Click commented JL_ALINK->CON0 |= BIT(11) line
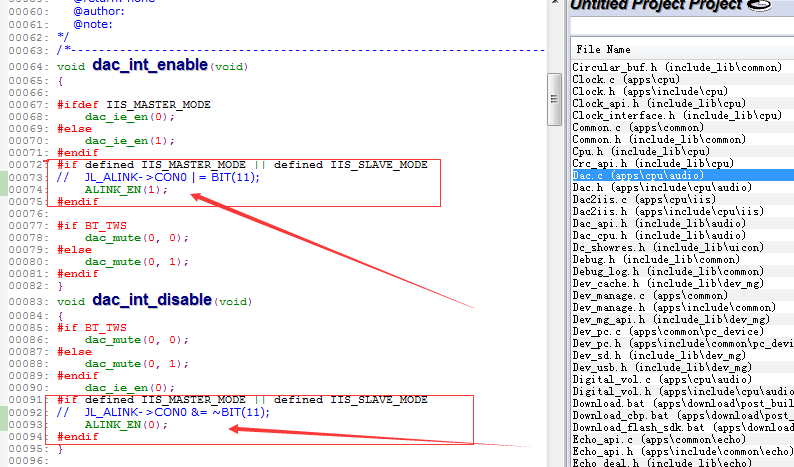794x467 pixels. tap(158, 177)
